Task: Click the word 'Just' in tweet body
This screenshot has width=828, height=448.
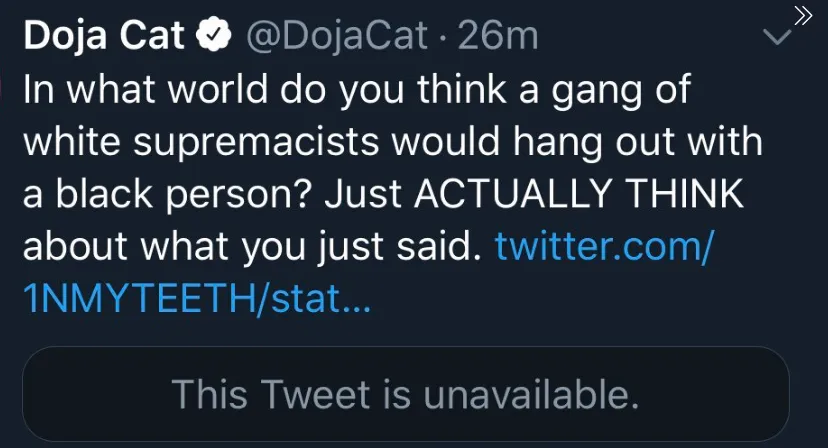Action: pos(363,193)
